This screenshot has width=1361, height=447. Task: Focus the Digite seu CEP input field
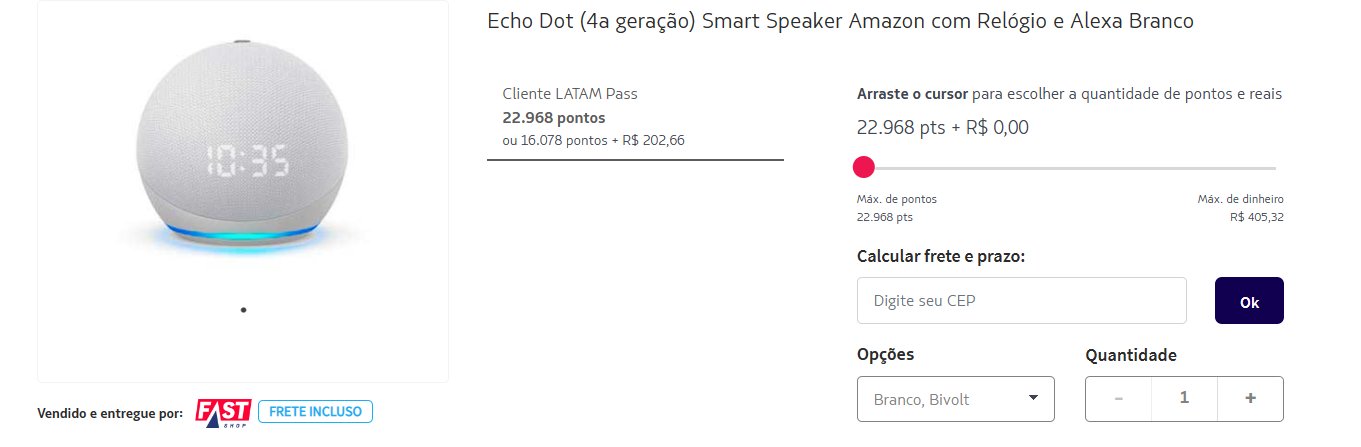1022,300
